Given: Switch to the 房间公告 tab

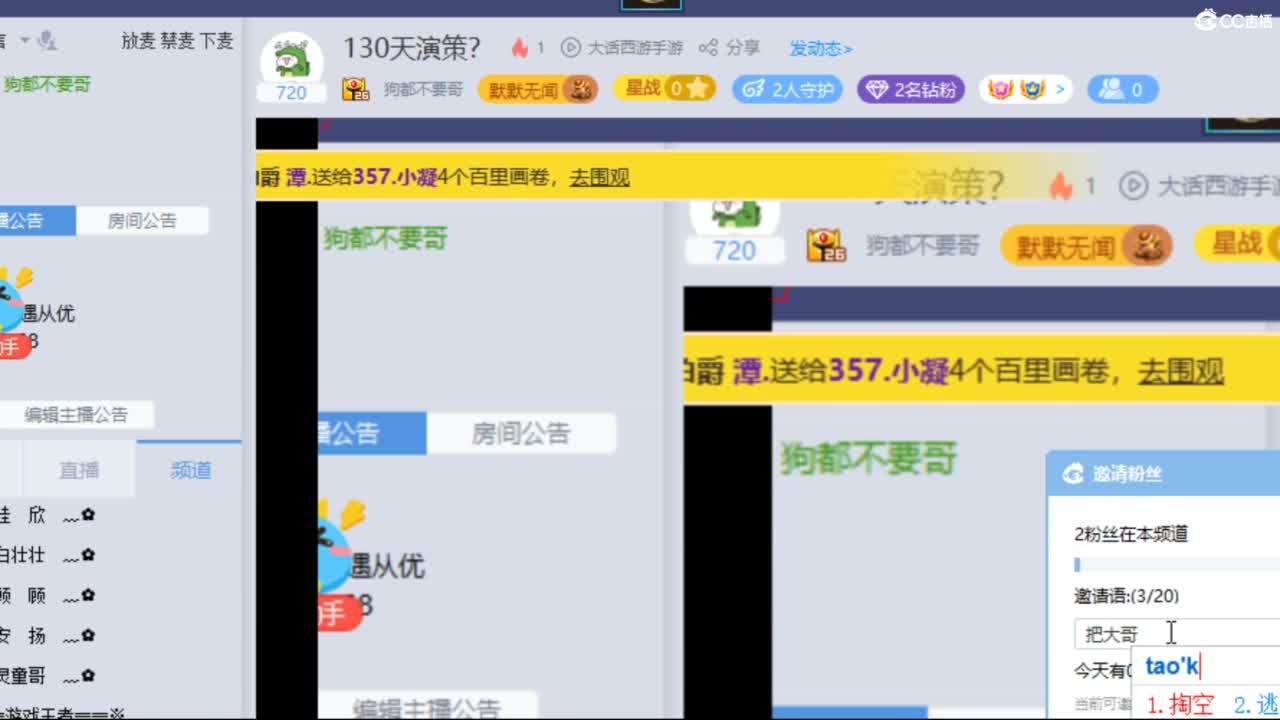Looking at the screenshot, I should click(143, 221).
